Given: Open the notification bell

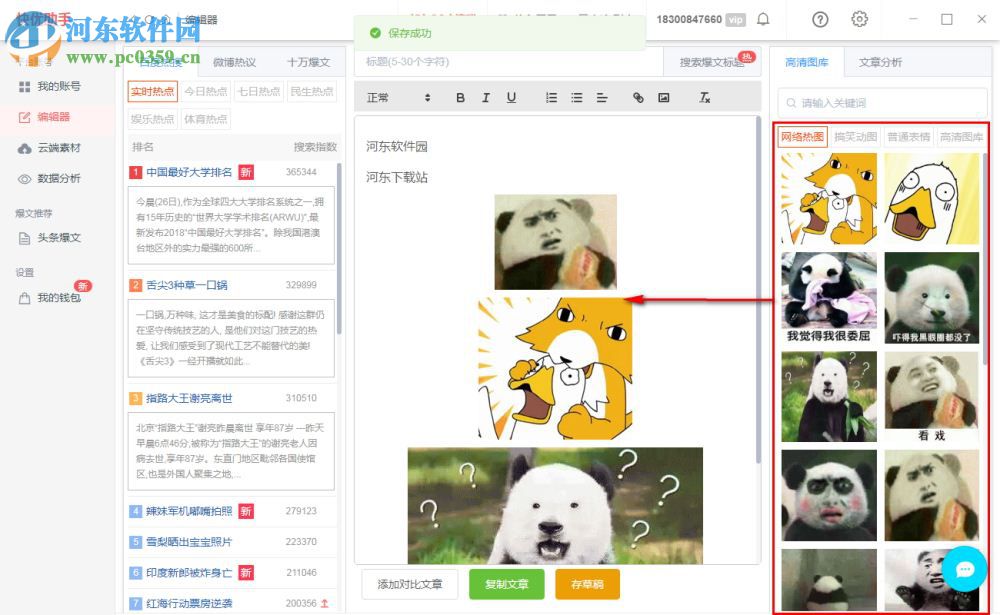Looking at the screenshot, I should [763, 19].
